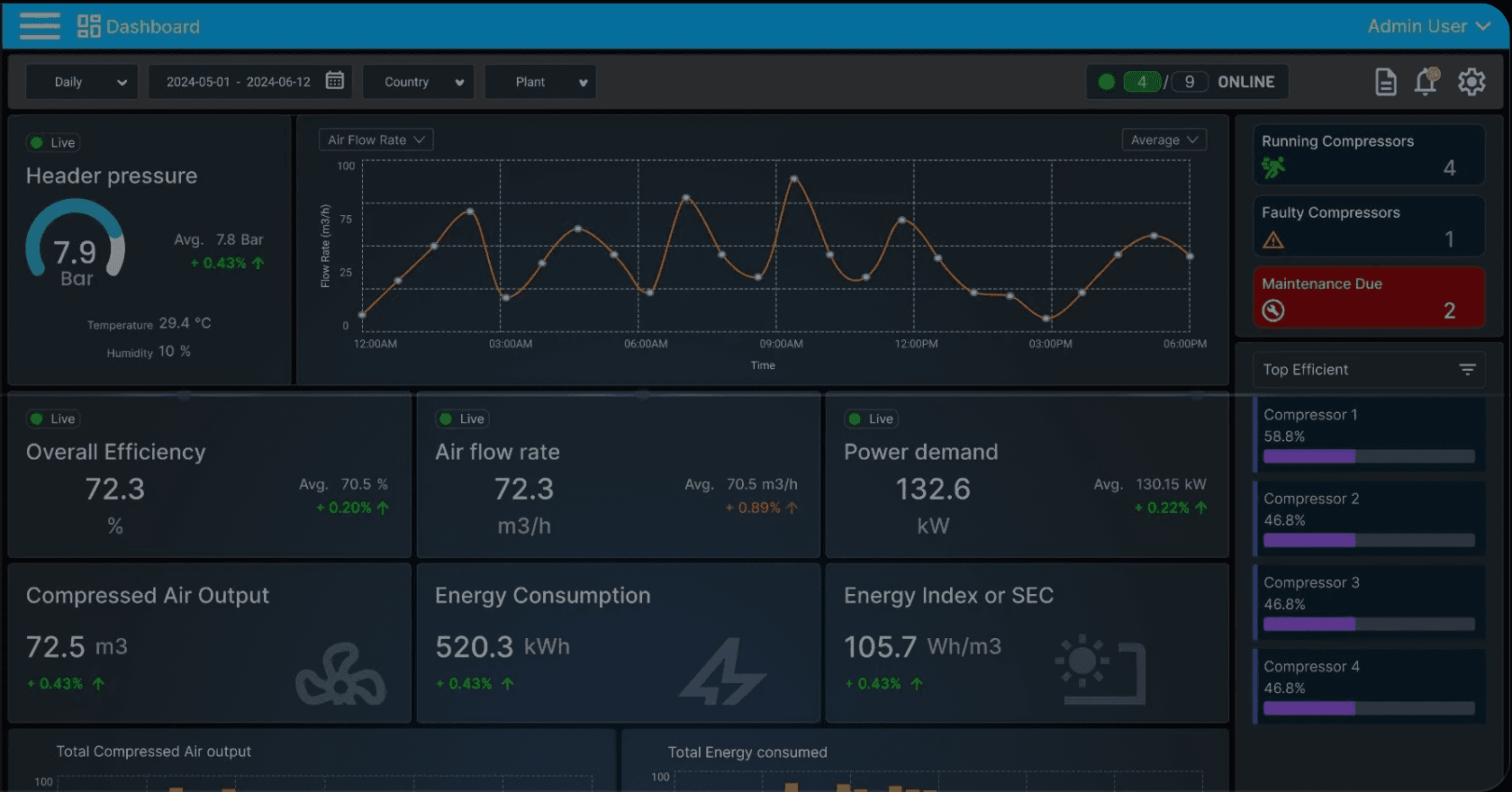Viewport: 1512px width, 792px height.
Task: Open the settings gear icon
Action: pos(1471,82)
